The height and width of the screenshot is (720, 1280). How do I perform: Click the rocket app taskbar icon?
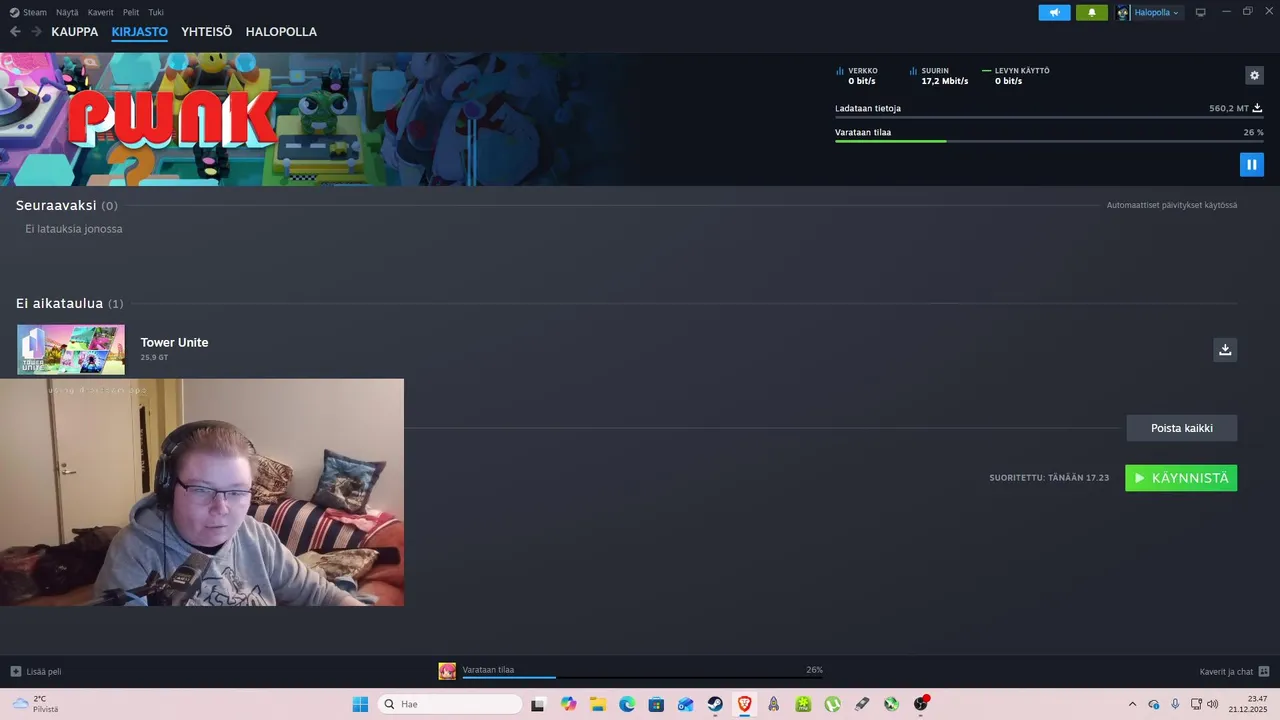(774, 704)
